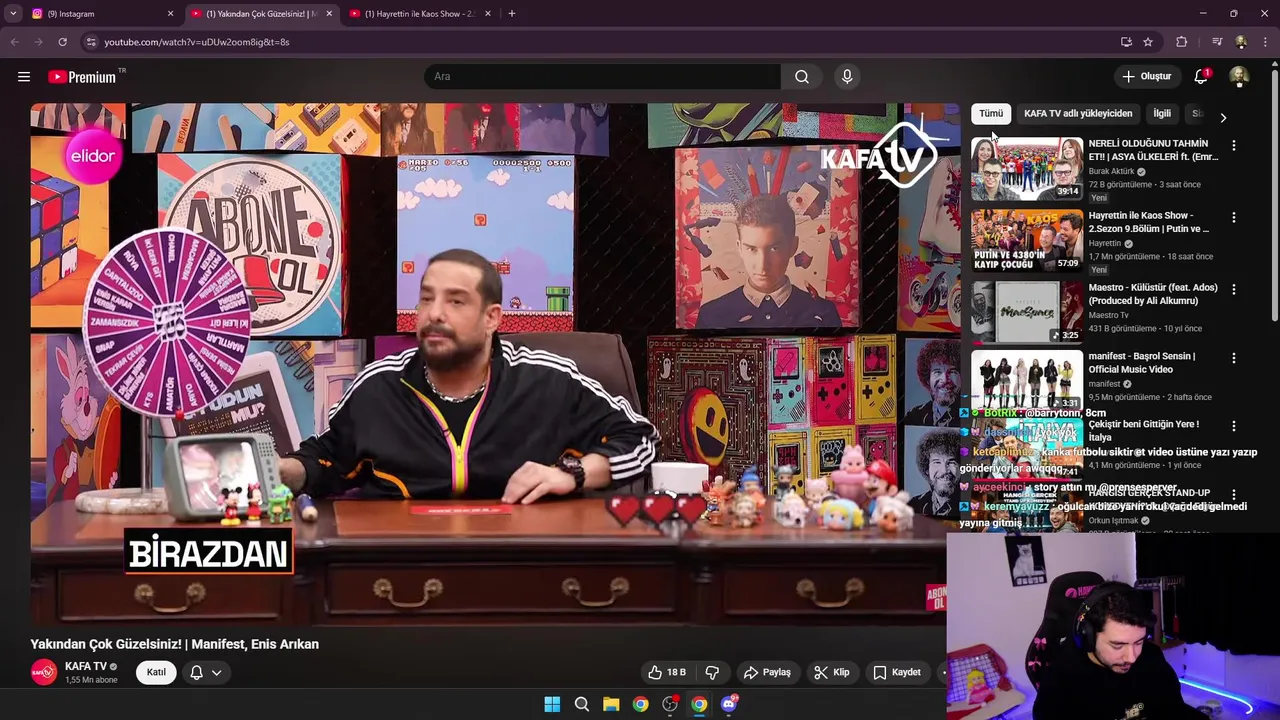This screenshot has width=1280, height=720.
Task: Open options for manifest - Başrol Sensin
Action: (1234, 358)
